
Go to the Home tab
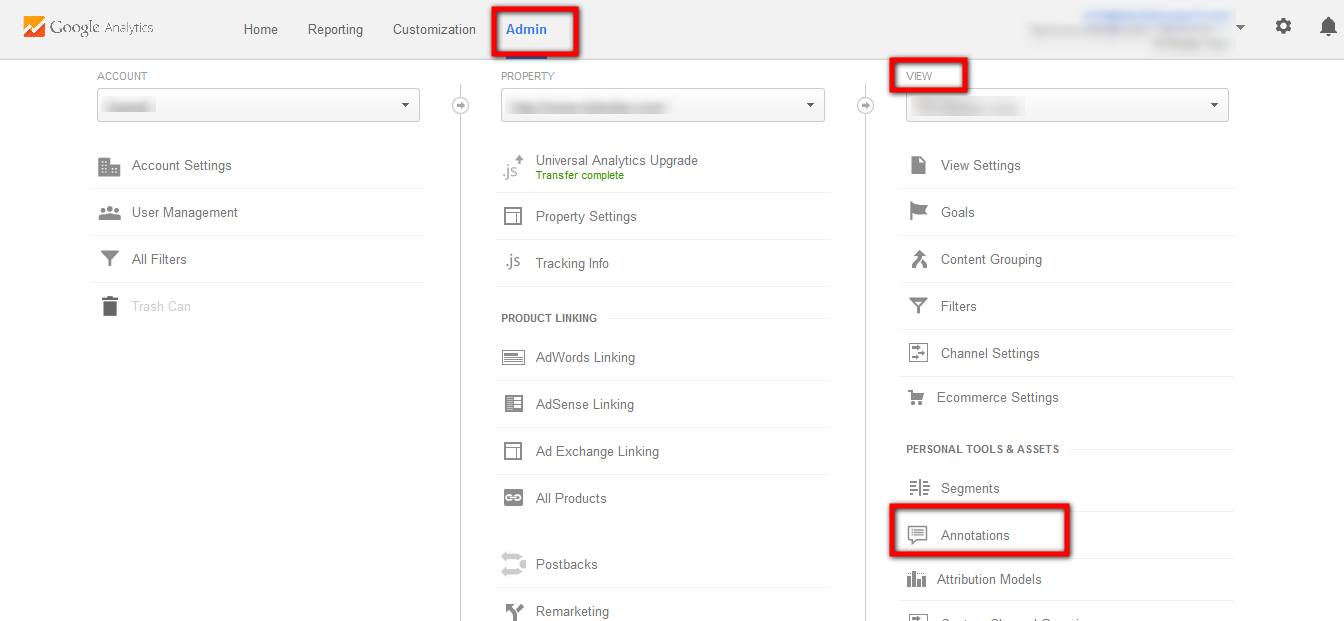[261, 30]
